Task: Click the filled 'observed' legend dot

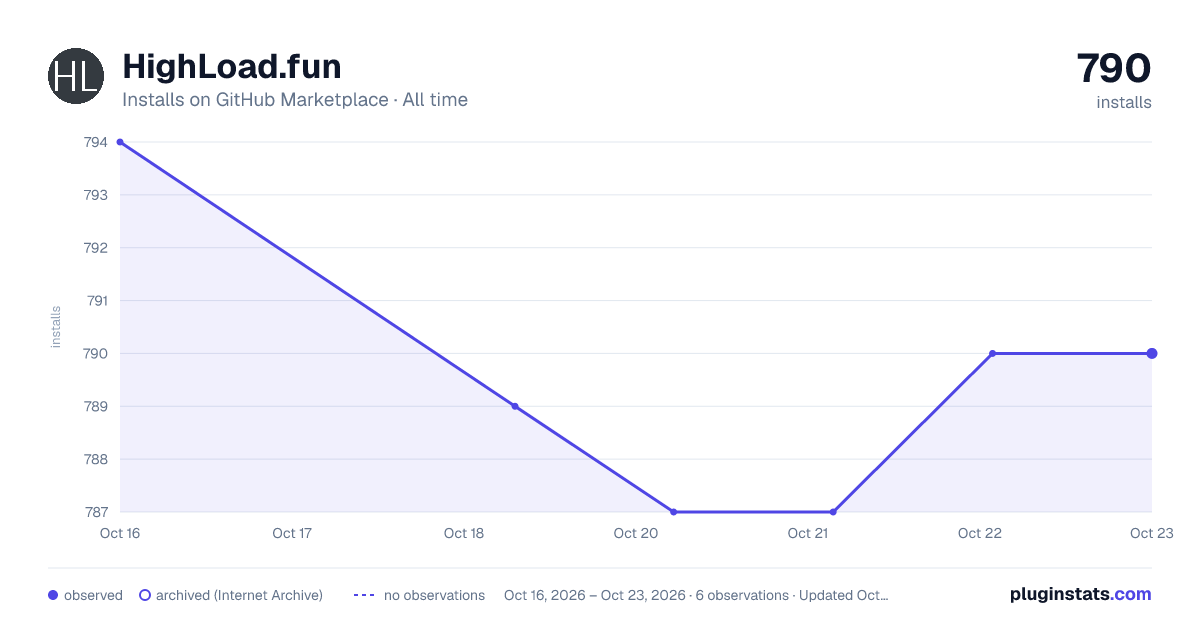Action: [53, 595]
